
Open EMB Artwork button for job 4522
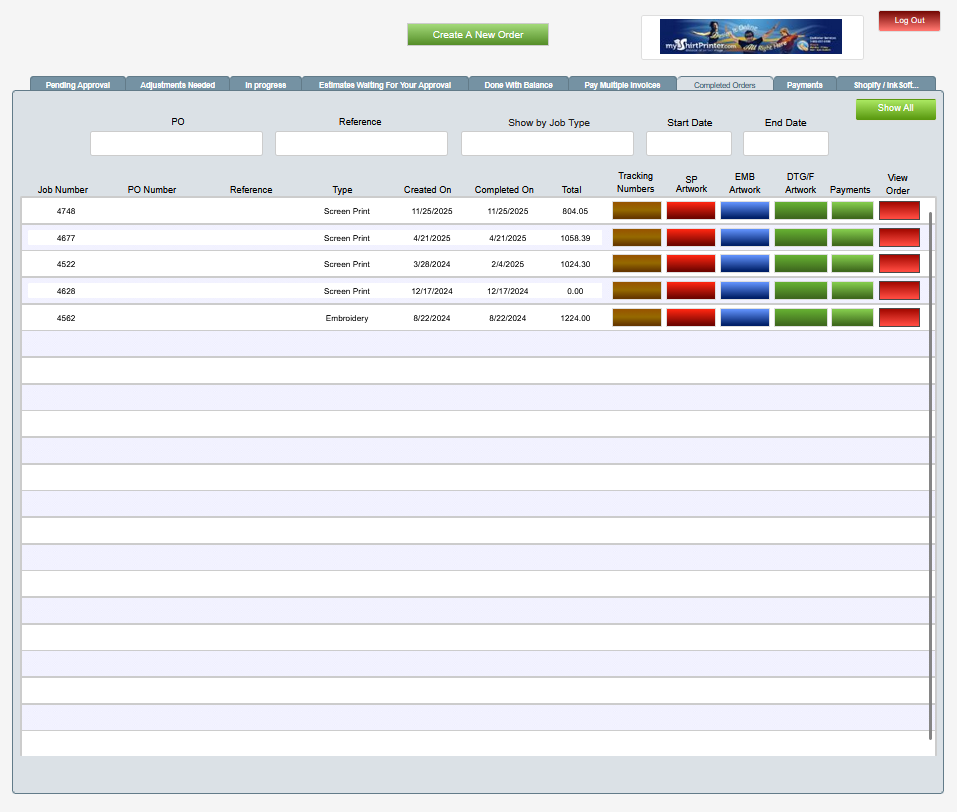pos(745,264)
